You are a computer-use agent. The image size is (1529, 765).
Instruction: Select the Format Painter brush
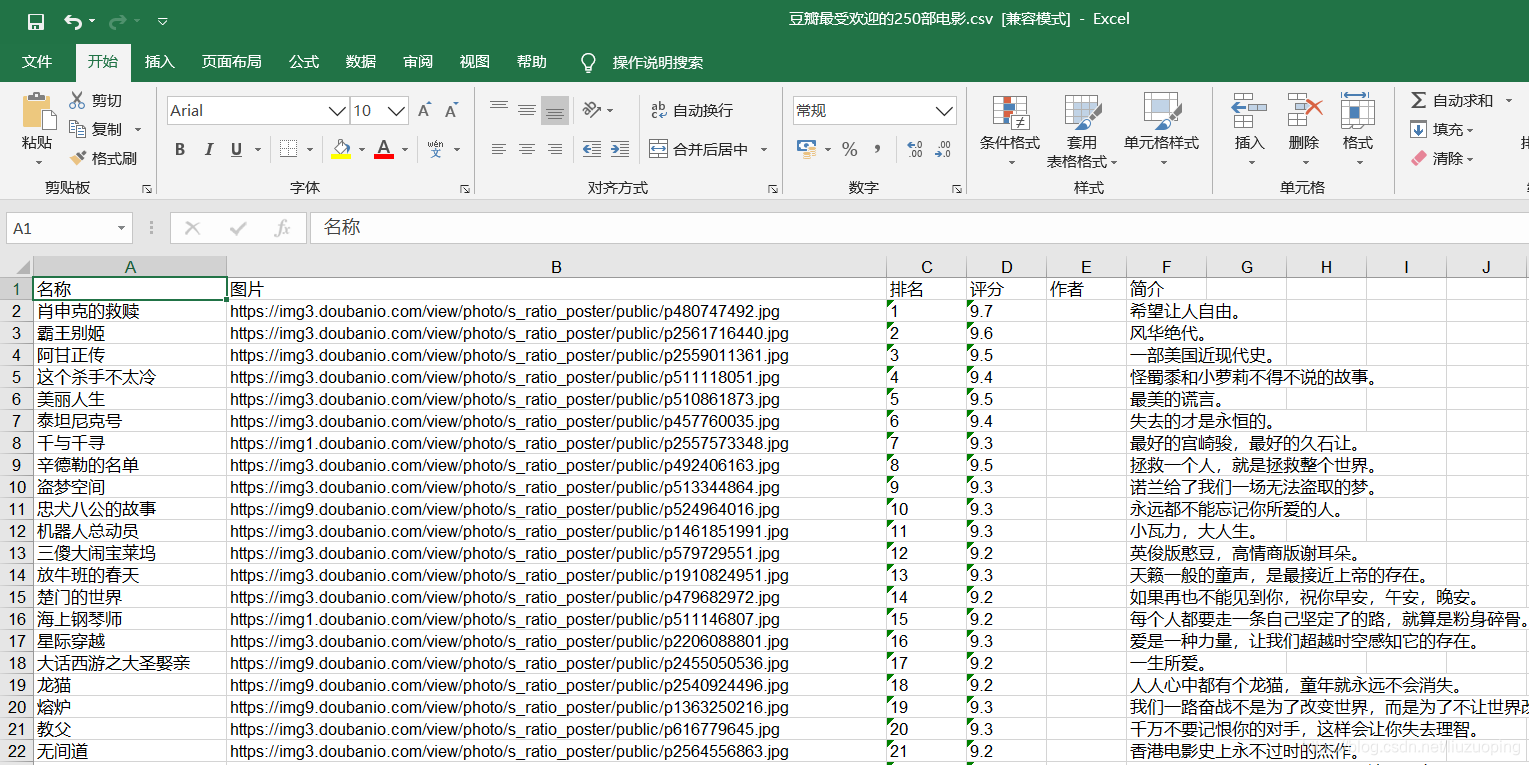[77, 158]
